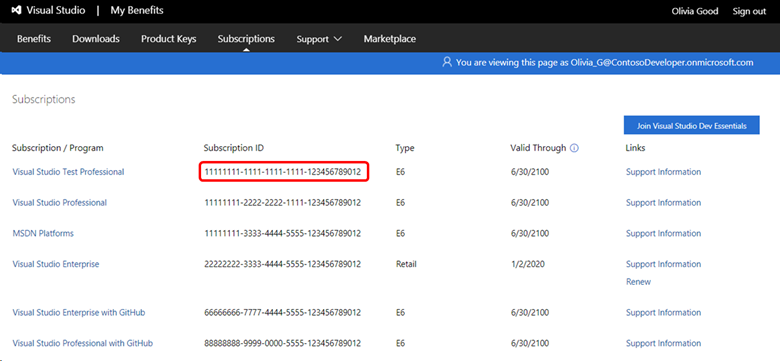The height and width of the screenshot is (361, 780).
Task: Open the Visual Studio Professional subscription link
Action: click(59, 203)
